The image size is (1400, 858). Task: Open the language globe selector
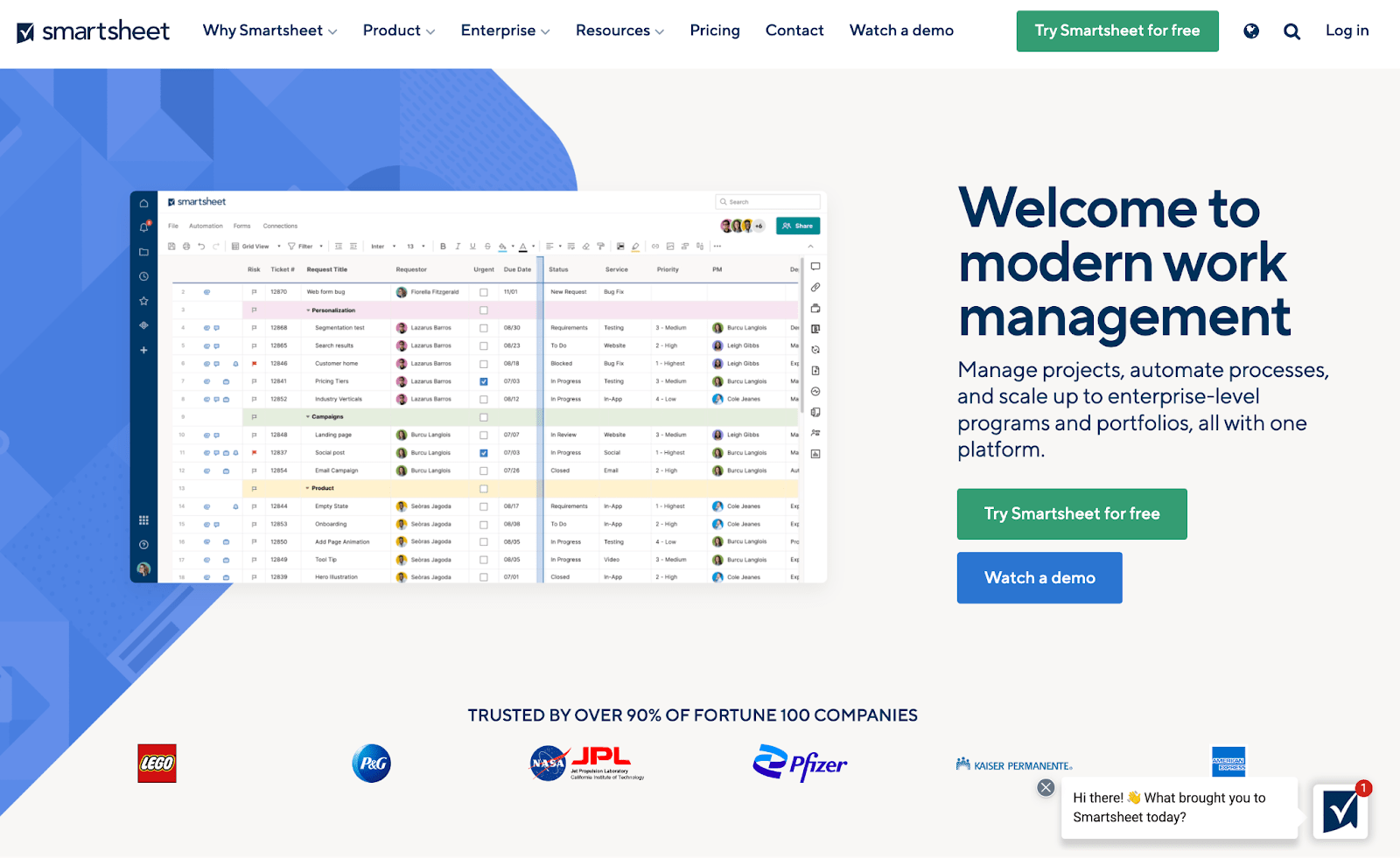click(1251, 31)
